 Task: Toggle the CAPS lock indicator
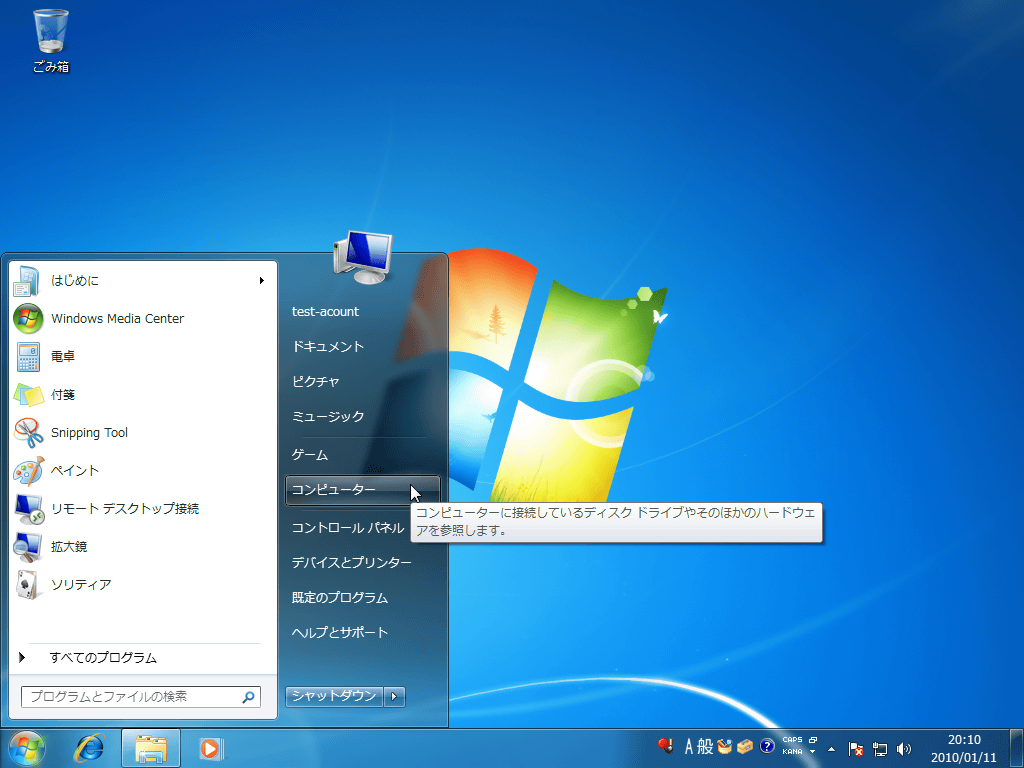pyautogui.click(x=792, y=740)
